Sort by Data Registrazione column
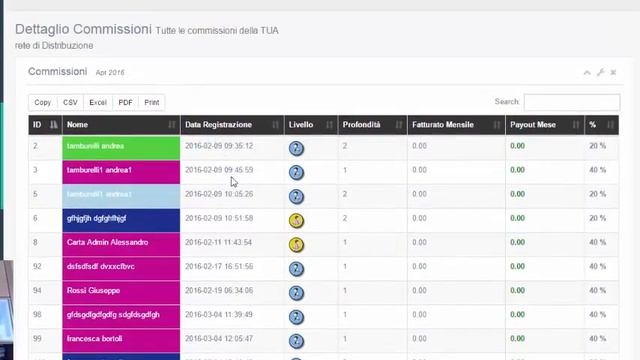The width and height of the screenshot is (640, 360). tap(232, 125)
